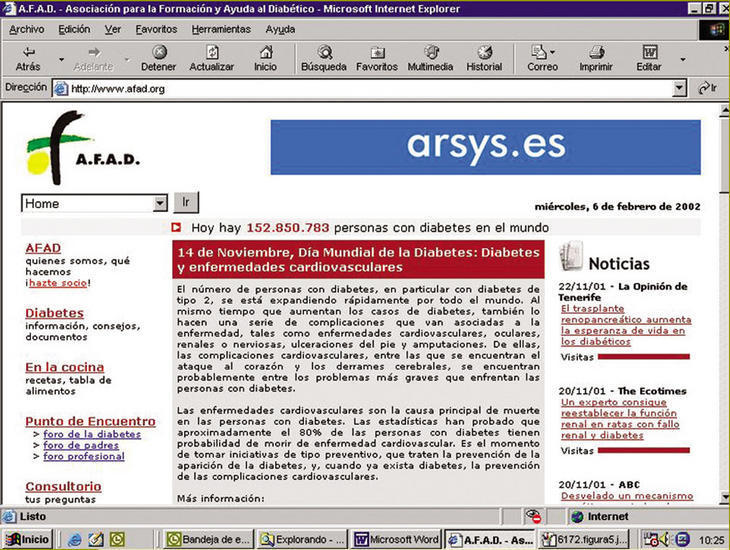Expand the Home navigation dropdown

point(159,204)
